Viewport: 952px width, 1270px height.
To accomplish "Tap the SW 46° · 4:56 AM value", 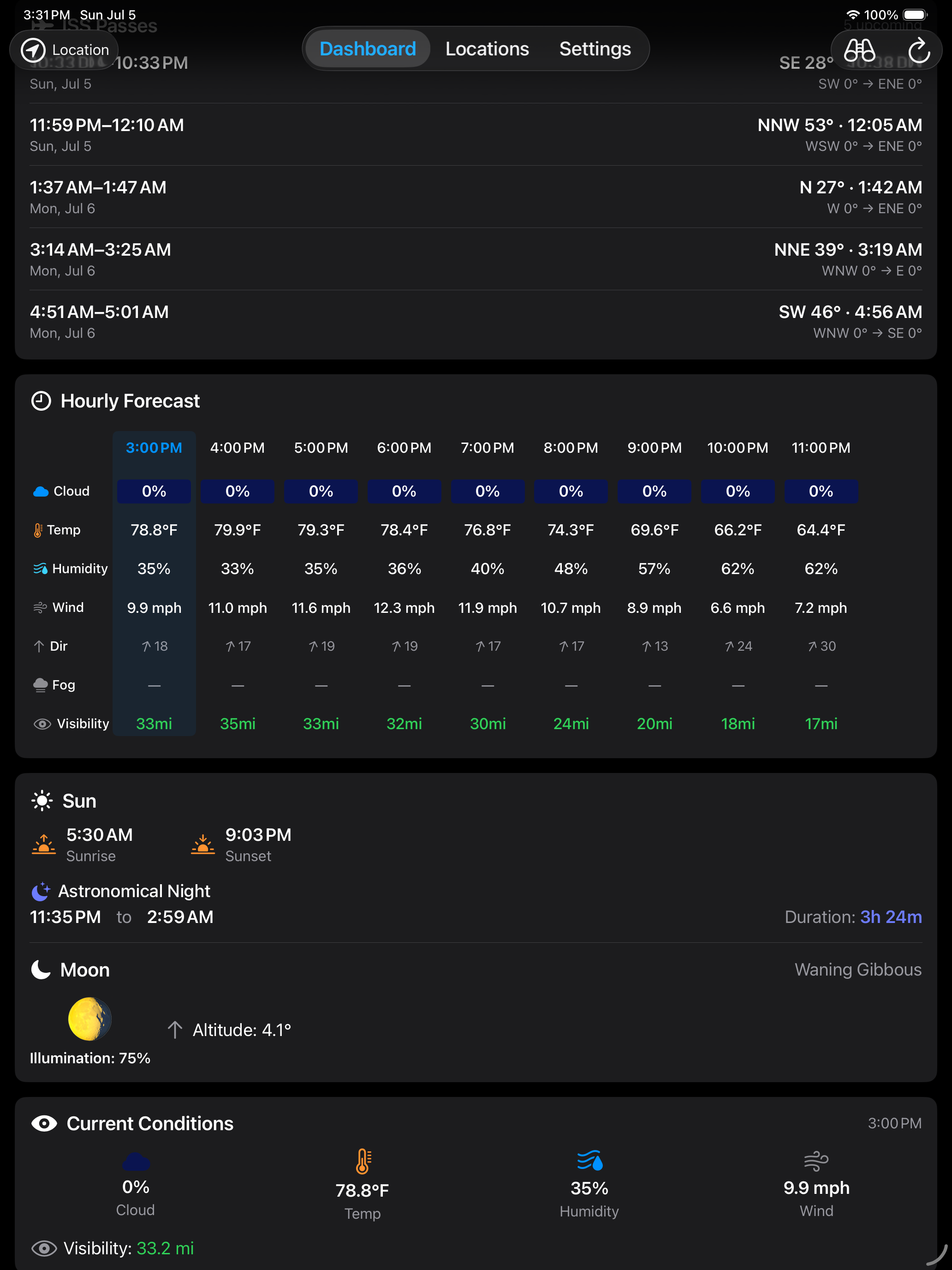I will pos(850,312).
